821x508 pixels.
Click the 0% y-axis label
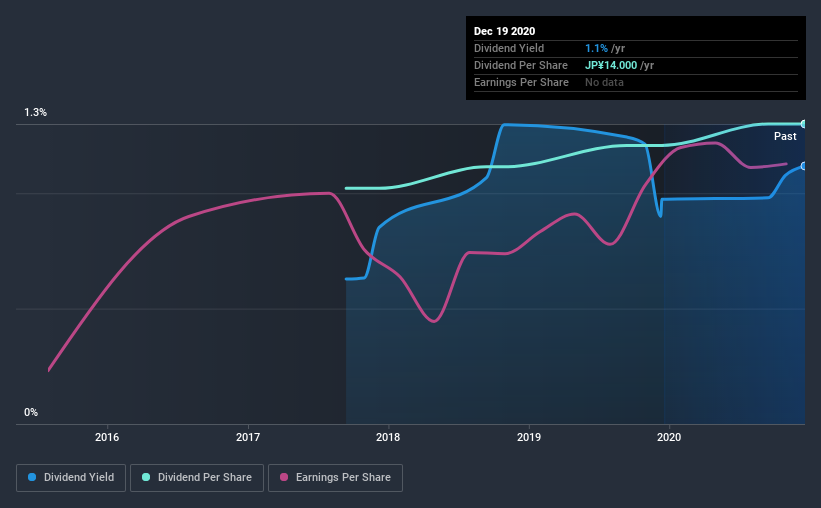[31, 412]
